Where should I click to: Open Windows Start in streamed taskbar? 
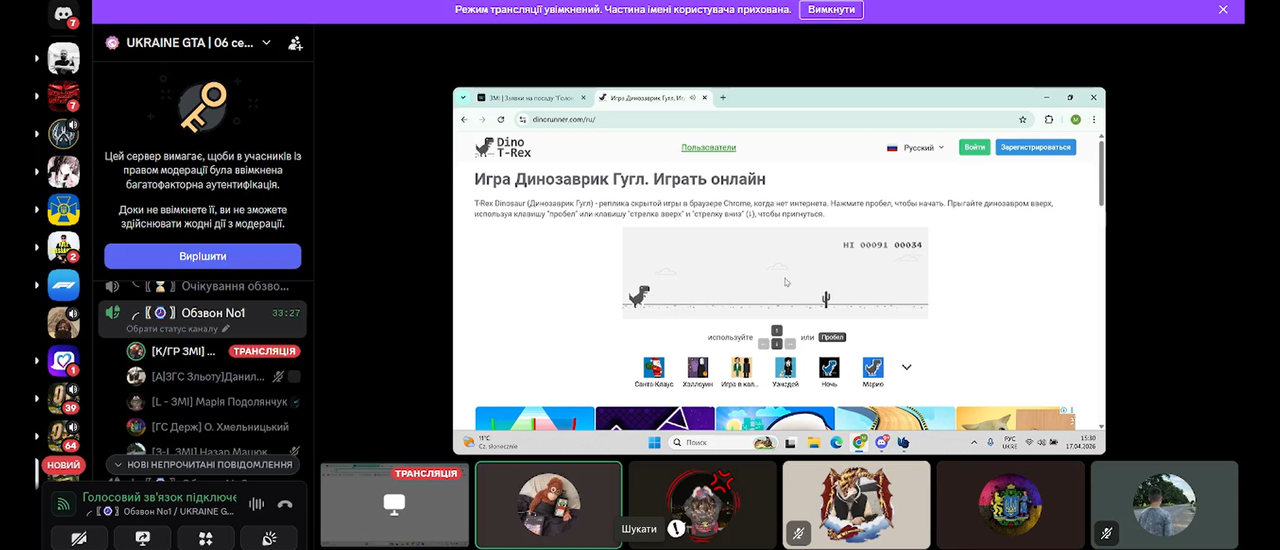coord(654,442)
